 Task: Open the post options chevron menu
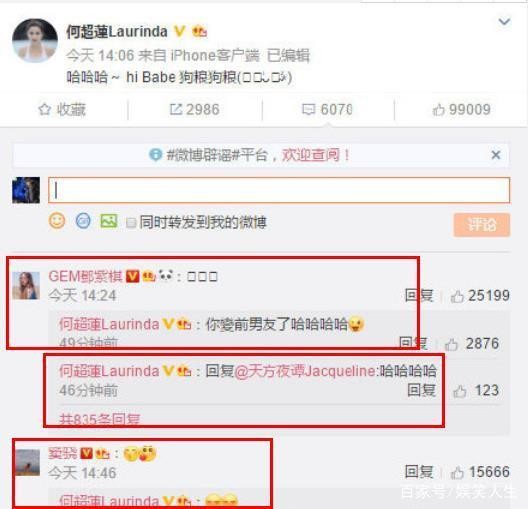pos(504,22)
